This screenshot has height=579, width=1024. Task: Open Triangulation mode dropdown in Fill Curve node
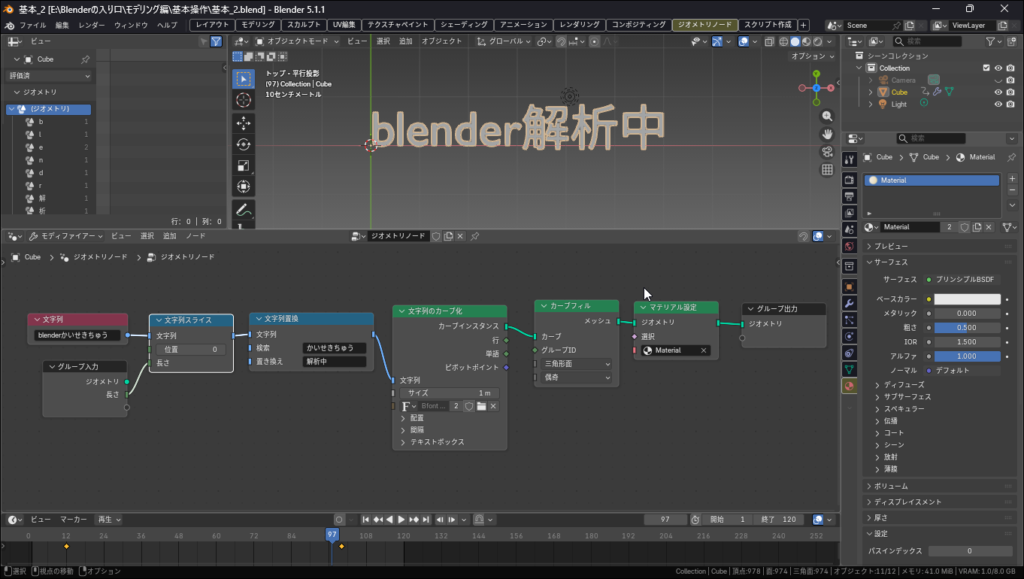tap(576, 364)
